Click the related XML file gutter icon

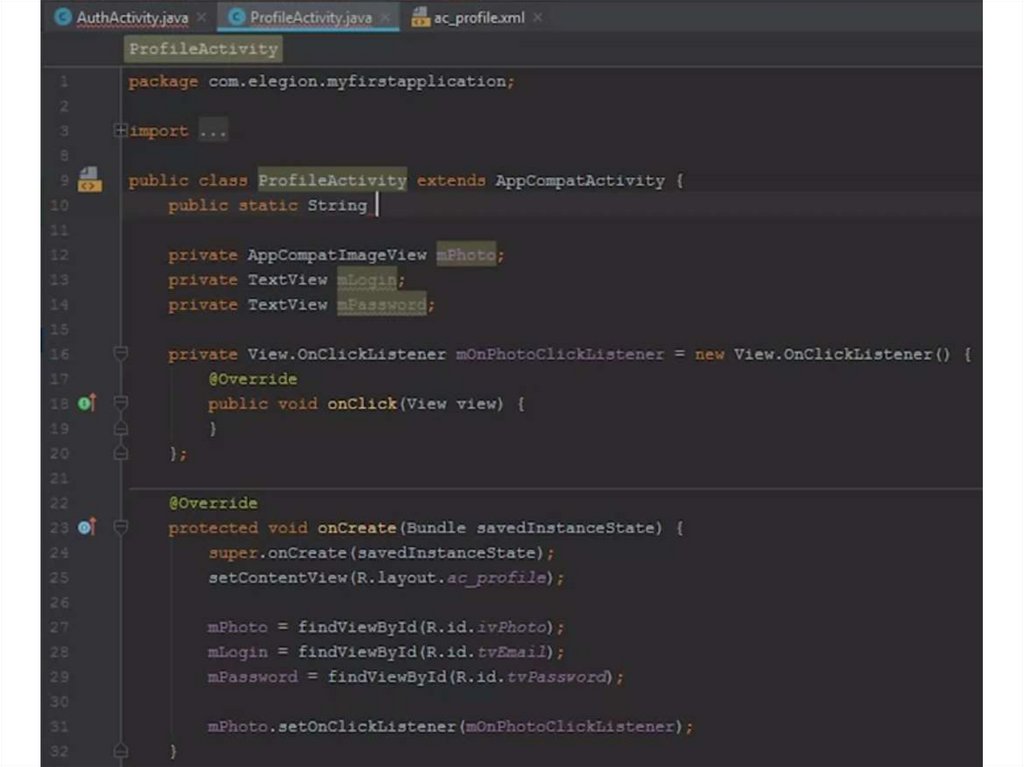[88, 180]
